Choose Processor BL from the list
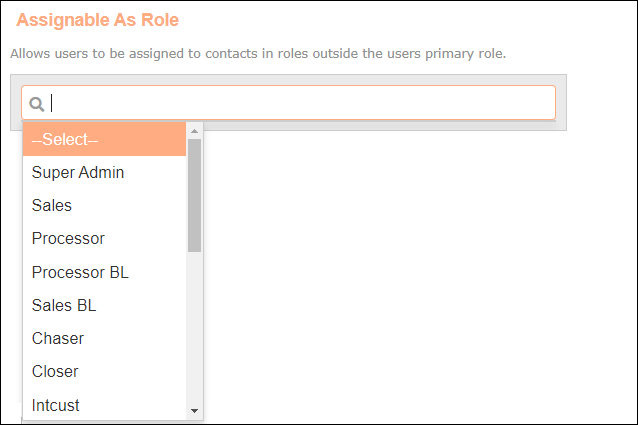 click(105, 272)
